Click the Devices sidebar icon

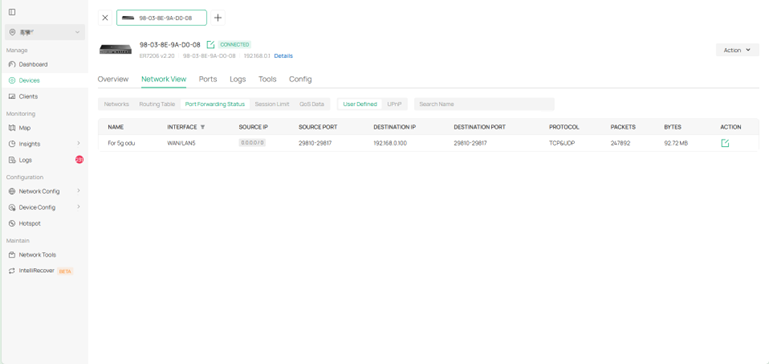12,80
